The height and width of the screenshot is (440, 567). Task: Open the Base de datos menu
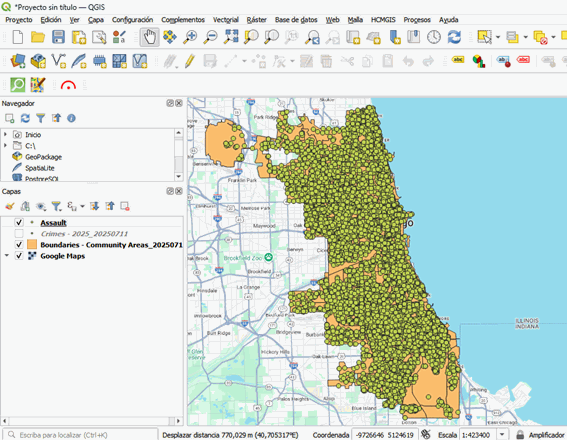pyautogui.click(x=296, y=20)
